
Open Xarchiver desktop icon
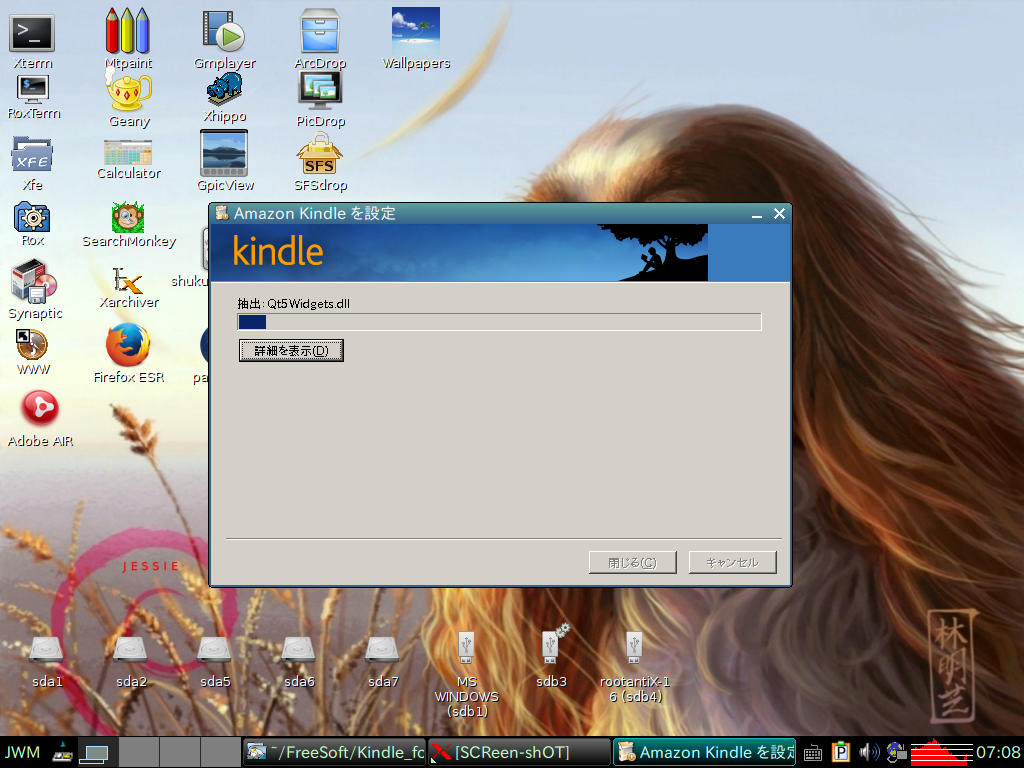[128, 280]
